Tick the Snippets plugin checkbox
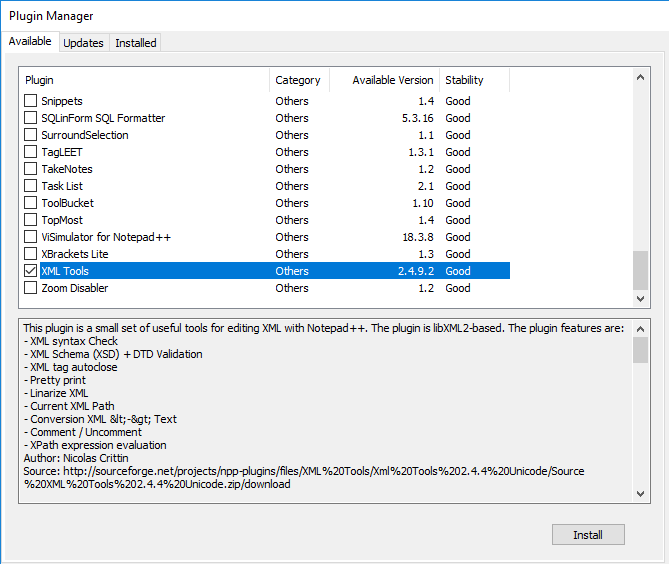This screenshot has height=564, width=669. (30, 101)
